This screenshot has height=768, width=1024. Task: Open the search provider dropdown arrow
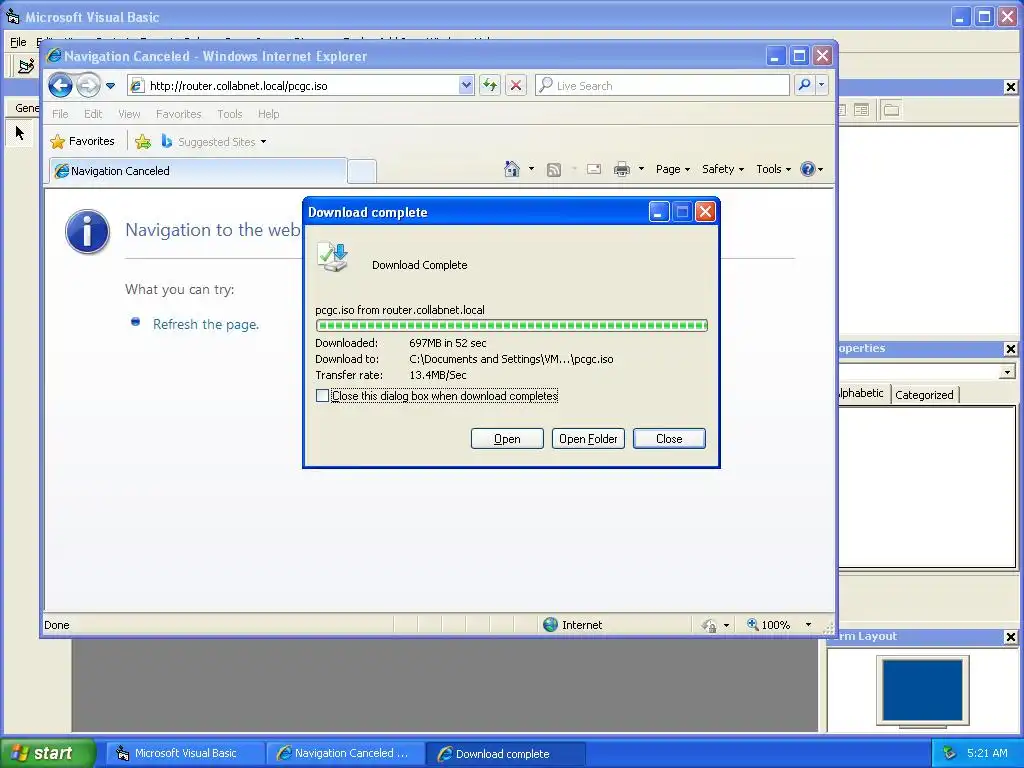(x=822, y=86)
